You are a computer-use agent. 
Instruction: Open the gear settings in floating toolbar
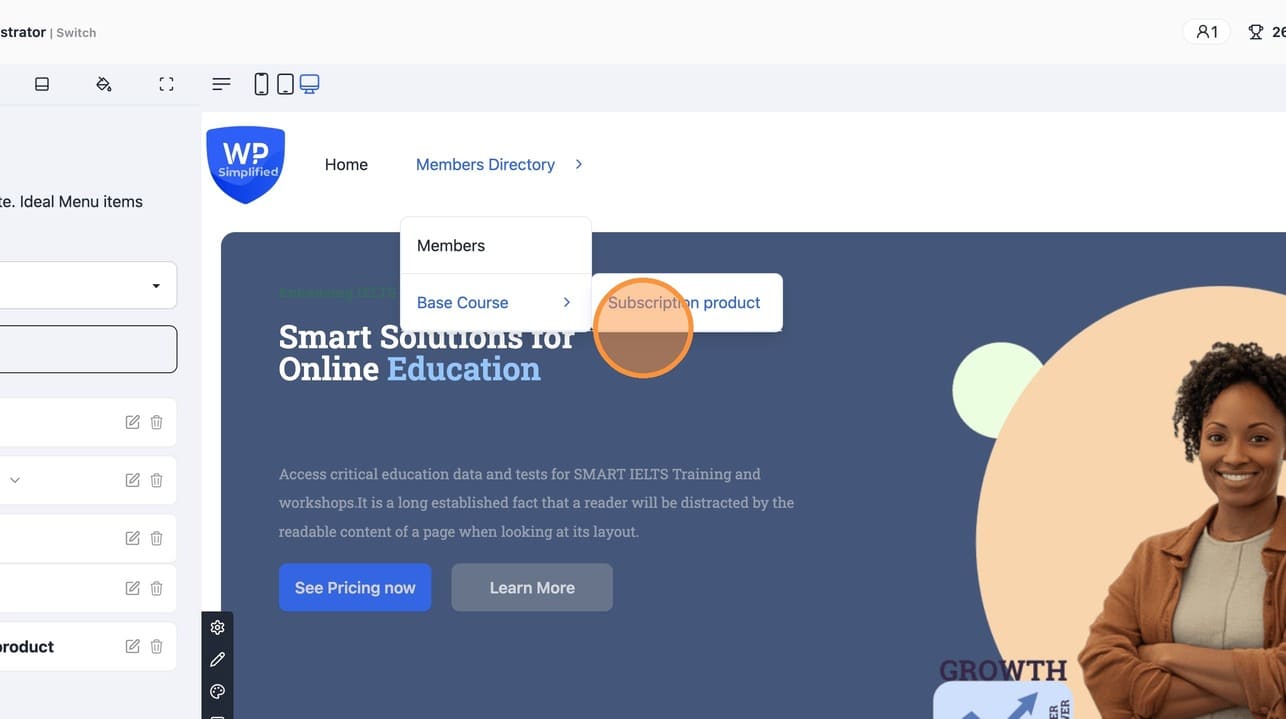[x=217, y=627]
